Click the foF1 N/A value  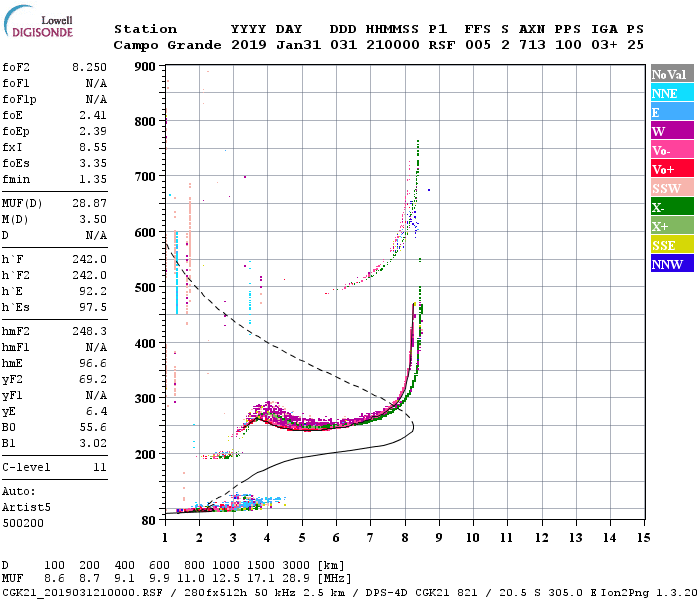pos(96,83)
